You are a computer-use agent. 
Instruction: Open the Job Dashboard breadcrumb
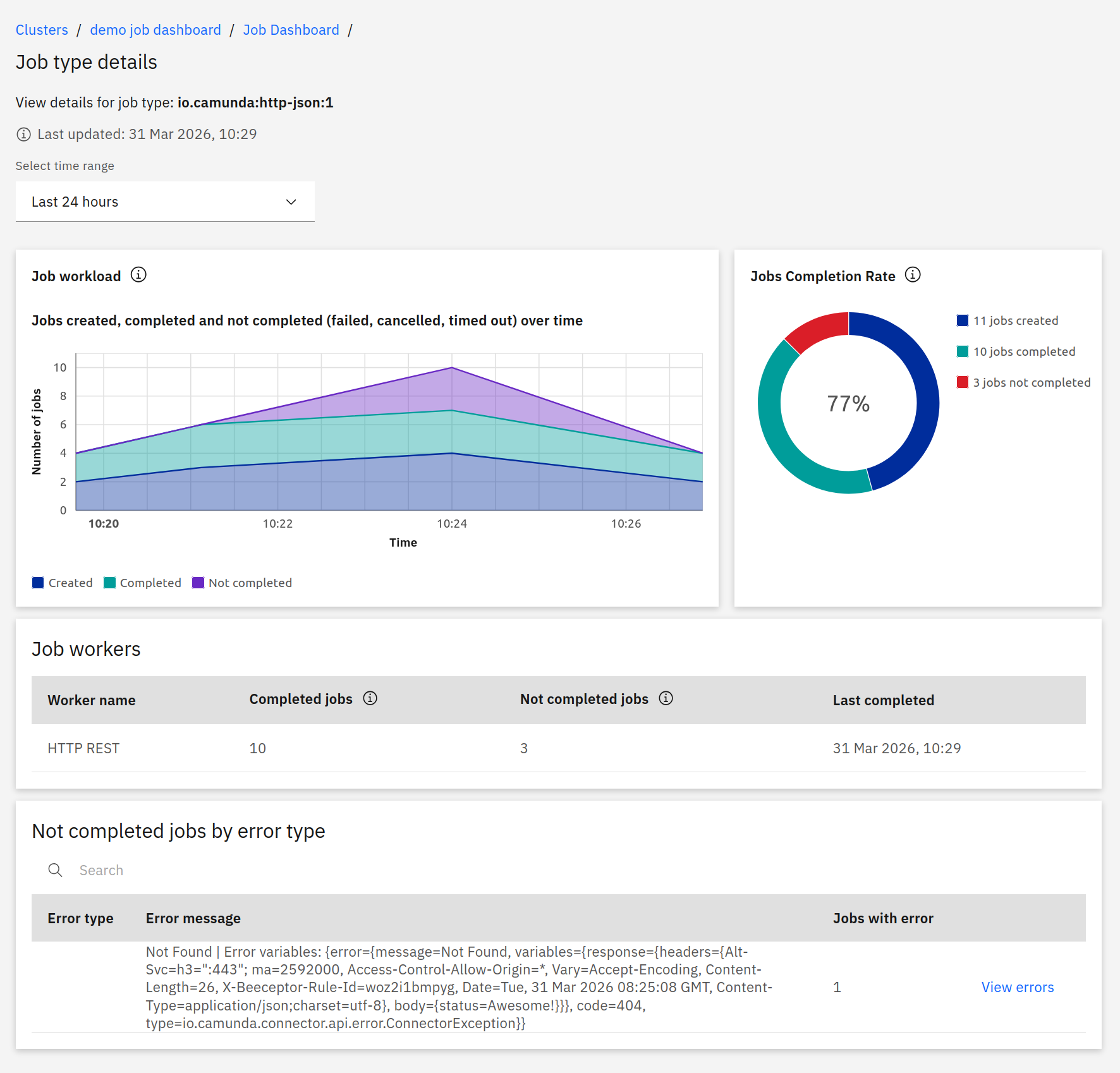(291, 29)
